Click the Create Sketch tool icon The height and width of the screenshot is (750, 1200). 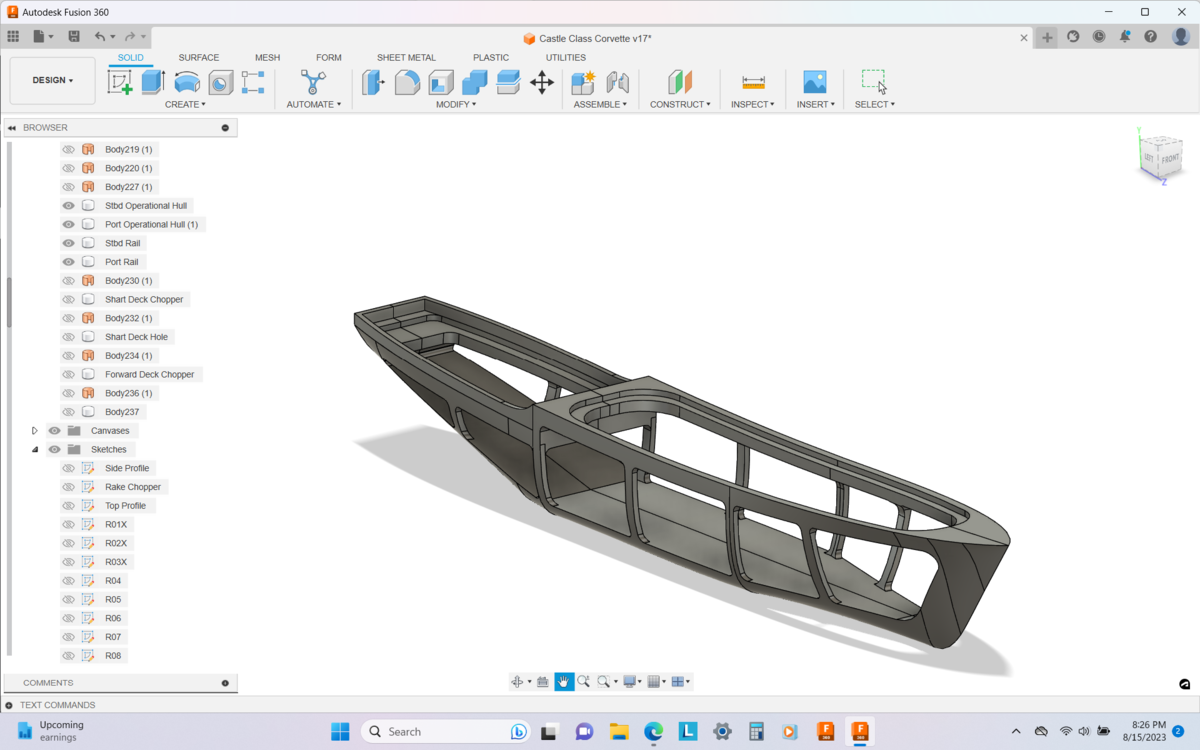(x=120, y=82)
